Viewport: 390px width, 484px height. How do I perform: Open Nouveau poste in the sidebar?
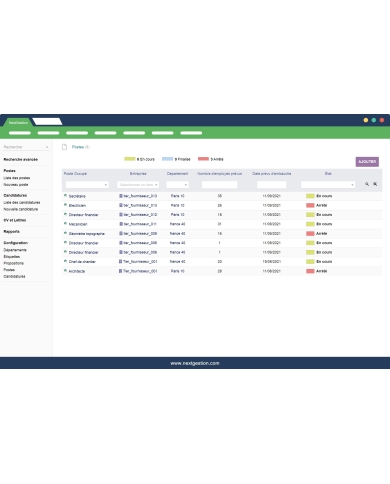pyautogui.click(x=16, y=185)
